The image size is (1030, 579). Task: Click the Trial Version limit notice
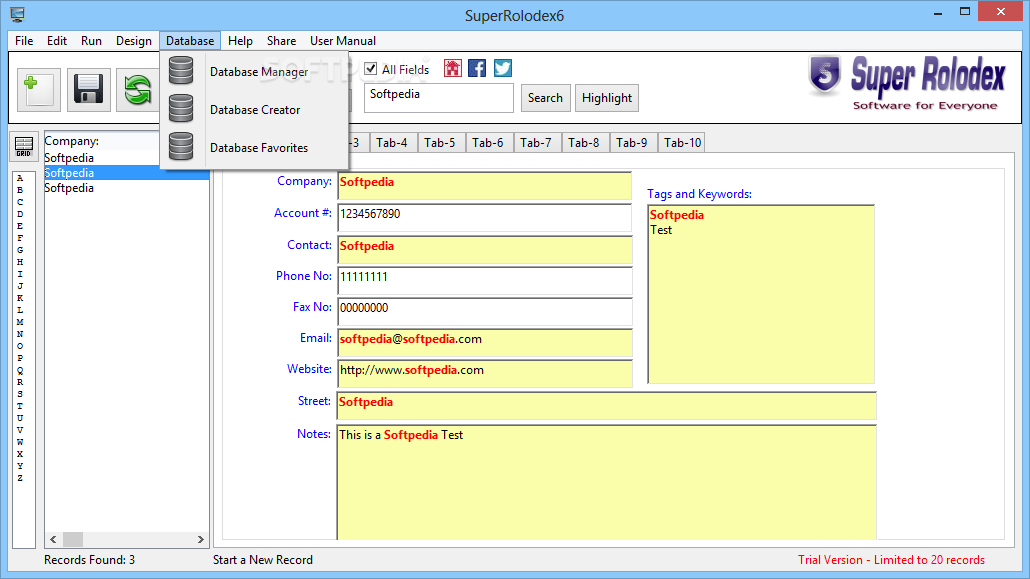[891, 560]
